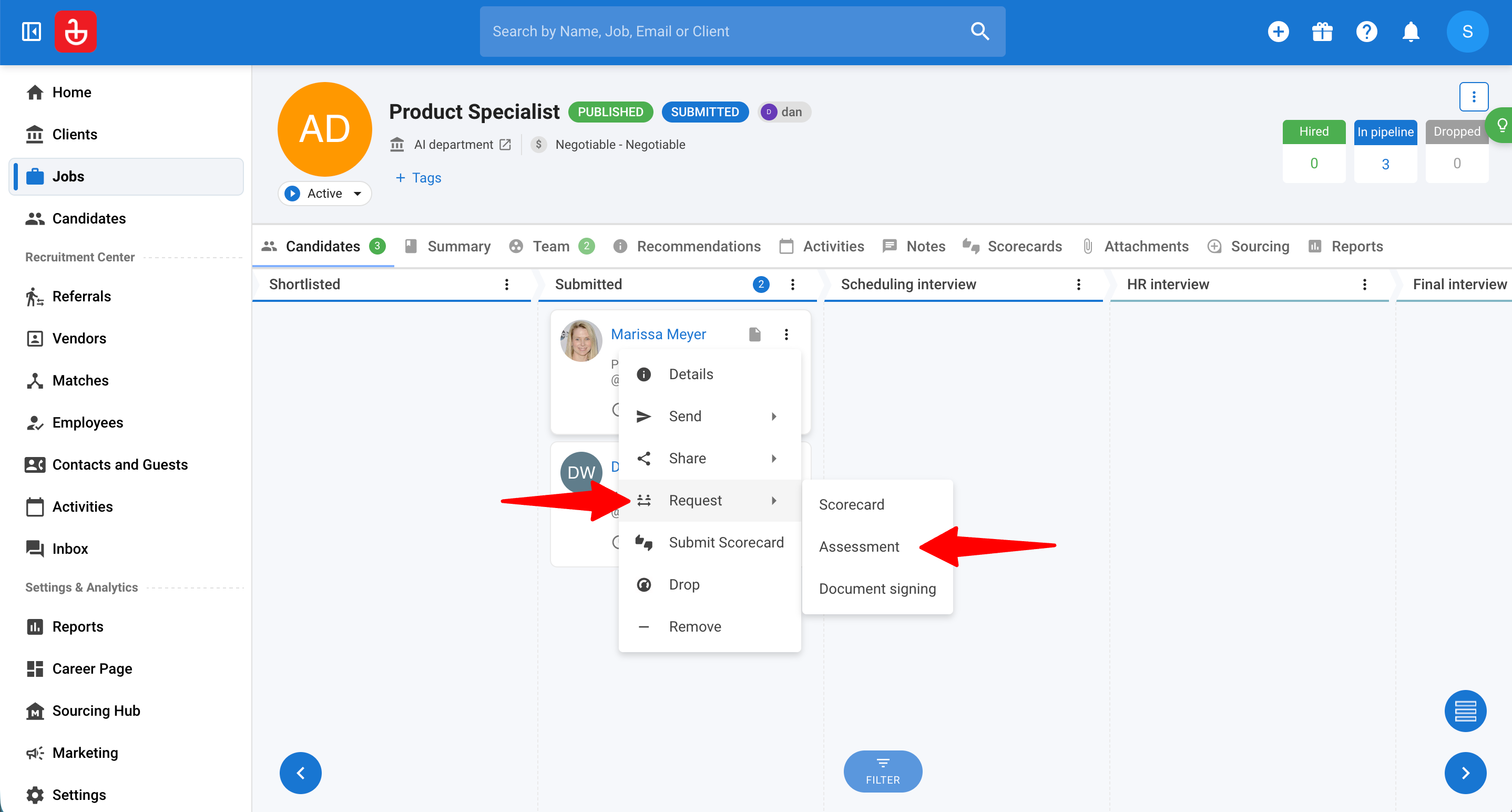Image resolution: width=1512 pixels, height=812 pixels.
Task: Switch to the job's Reports tab
Action: click(1345, 247)
